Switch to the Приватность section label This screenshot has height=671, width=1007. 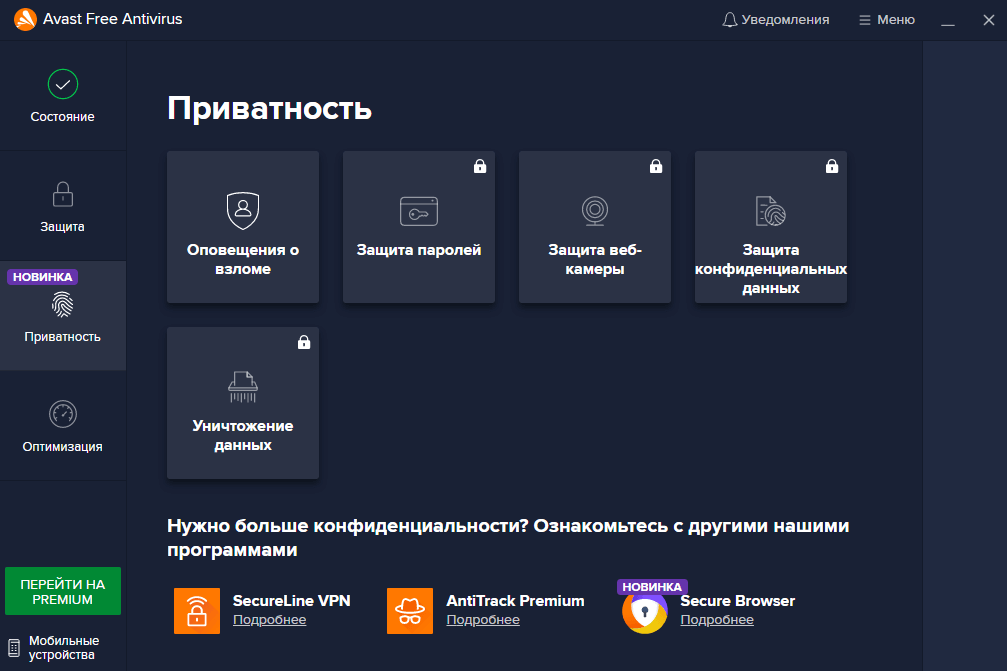[x=62, y=337]
